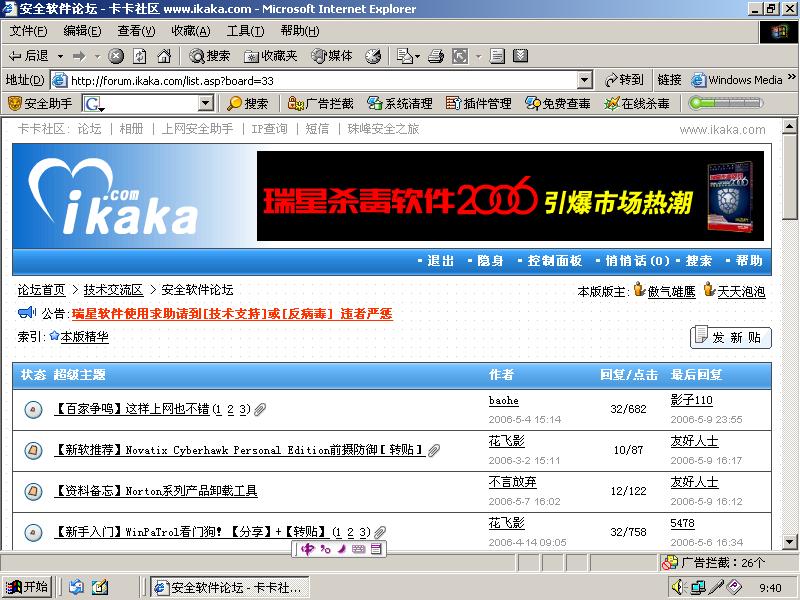Screen dimensions: 800x600
Task: Open the 编辑(E) menu
Action: (83, 31)
